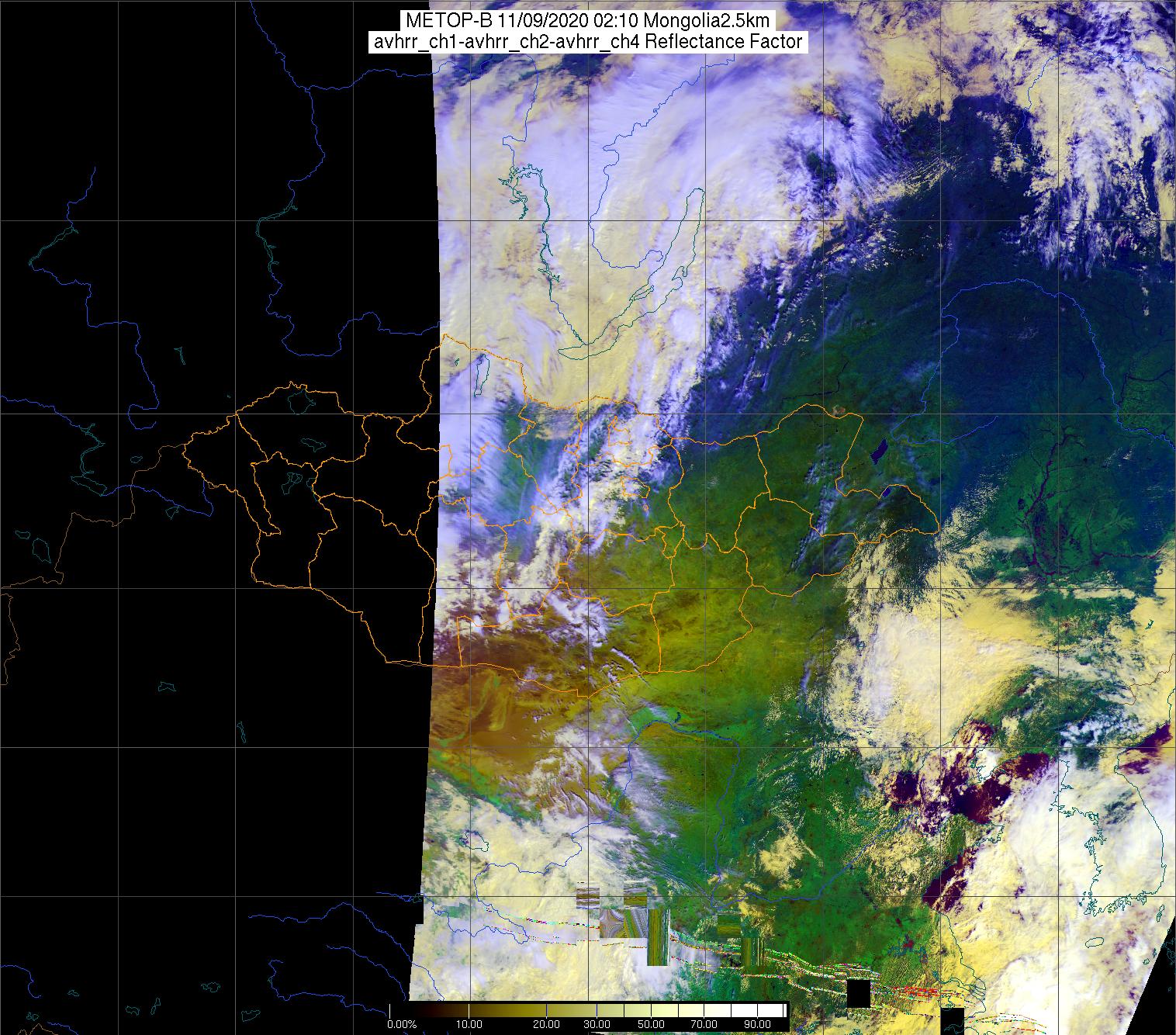Click the "10.00" colorbar label
This screenshot has height=1035, width=1176.
tap(470, 1026)
